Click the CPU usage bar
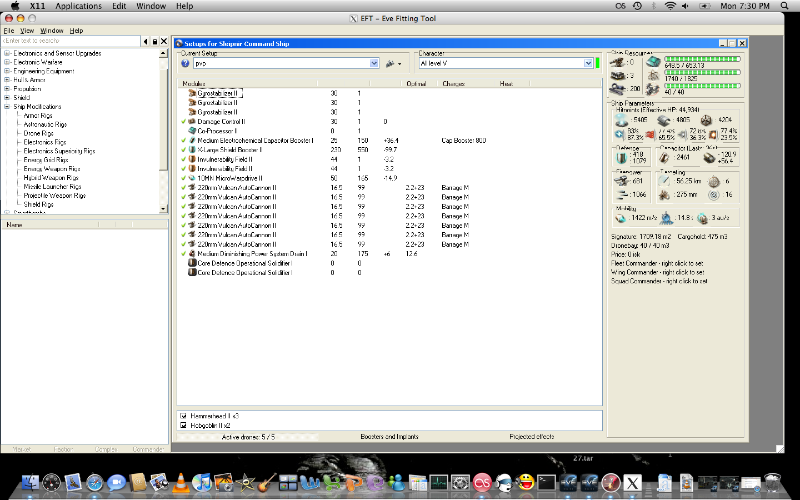Viewport: 800px width, 500px height. [703, 59]
